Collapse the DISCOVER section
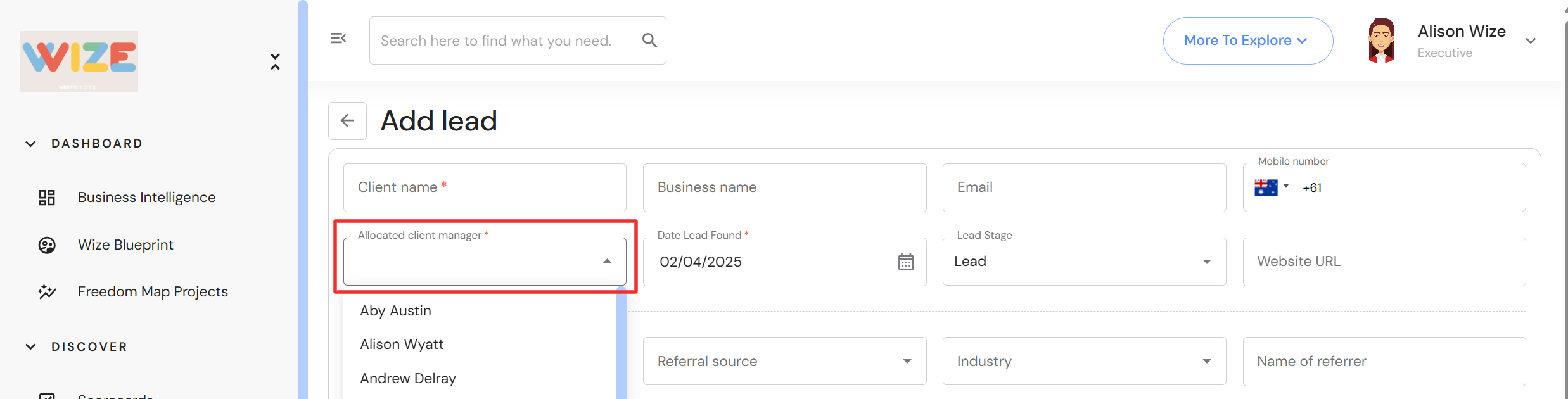1568x399 pixels. 30,347
